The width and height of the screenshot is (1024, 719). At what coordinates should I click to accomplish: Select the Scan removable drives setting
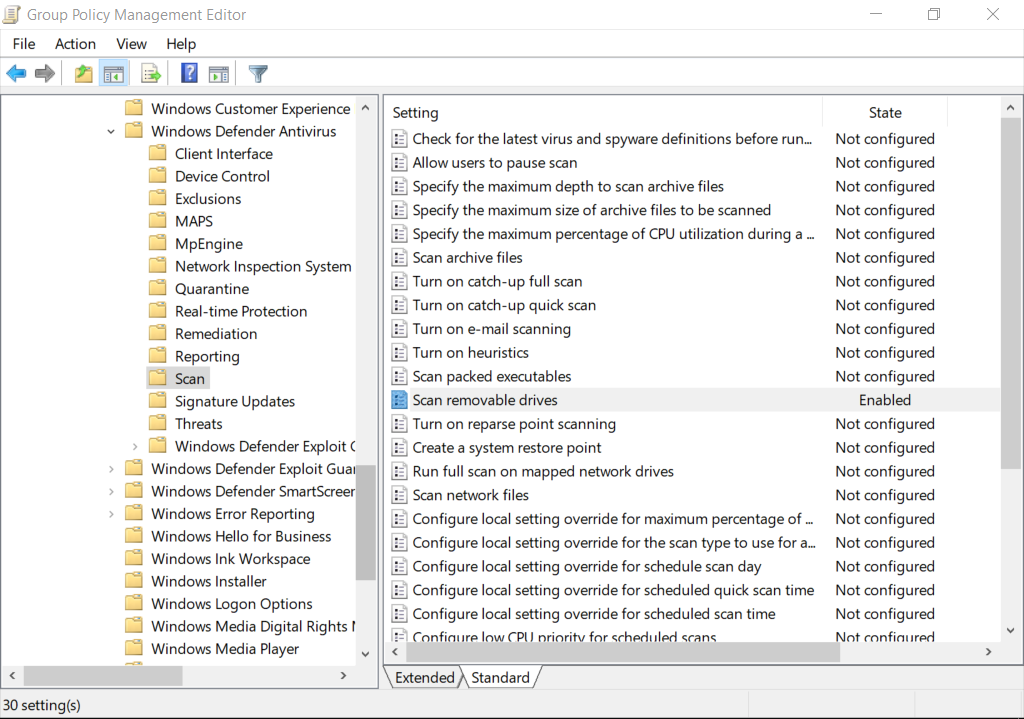tap(485, 400)
